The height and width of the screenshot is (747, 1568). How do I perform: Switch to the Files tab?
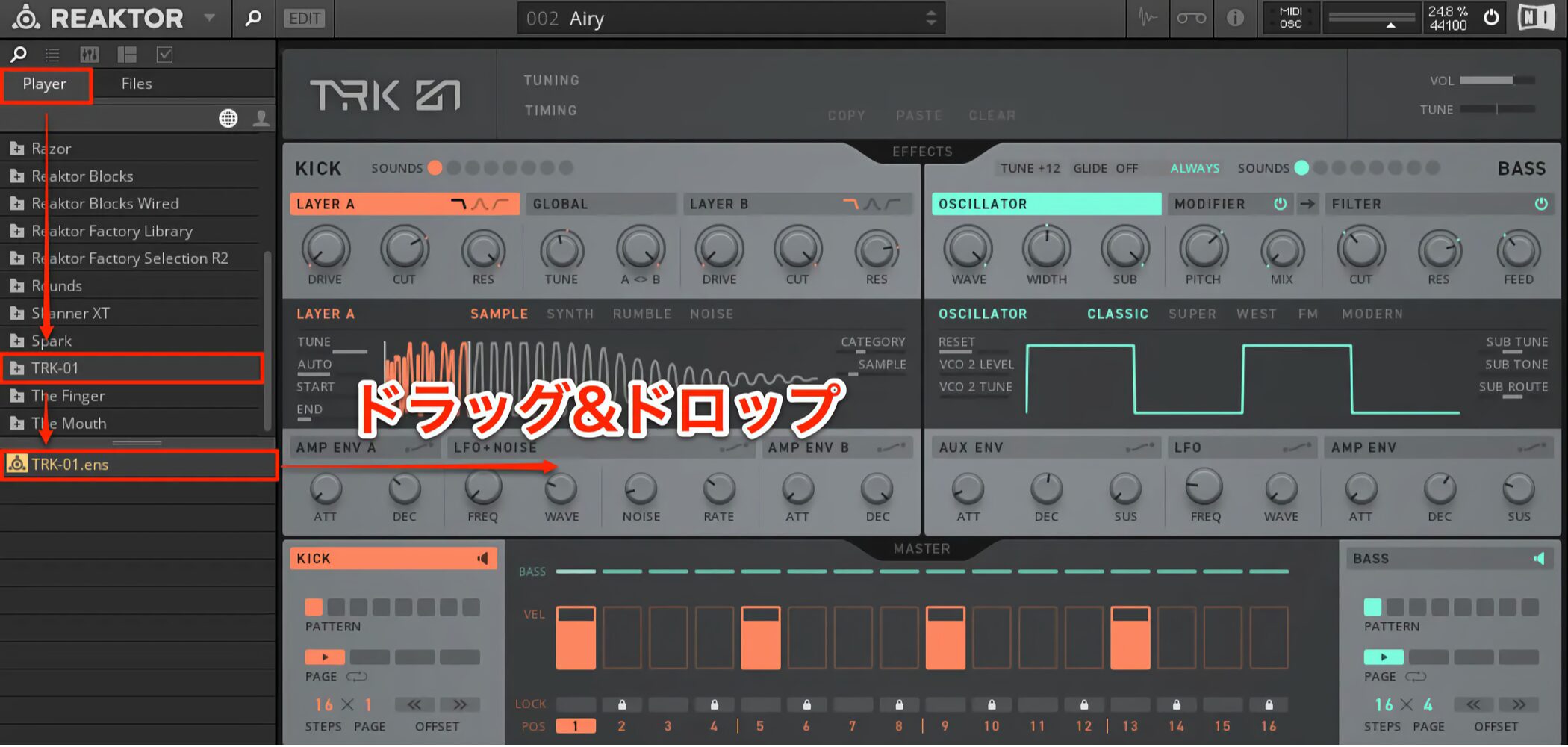(x=137, y=84)
